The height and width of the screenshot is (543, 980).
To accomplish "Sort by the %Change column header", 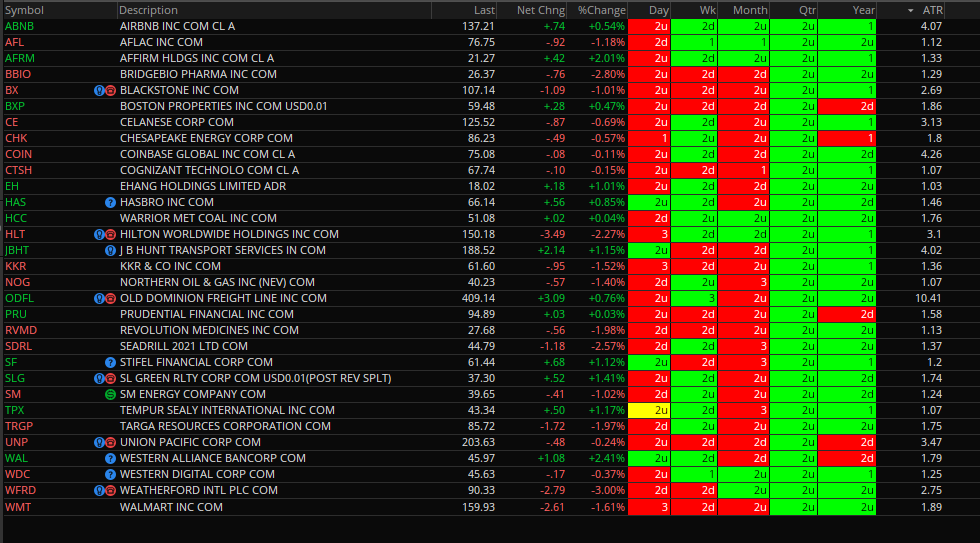I will (x=601, y=10).
